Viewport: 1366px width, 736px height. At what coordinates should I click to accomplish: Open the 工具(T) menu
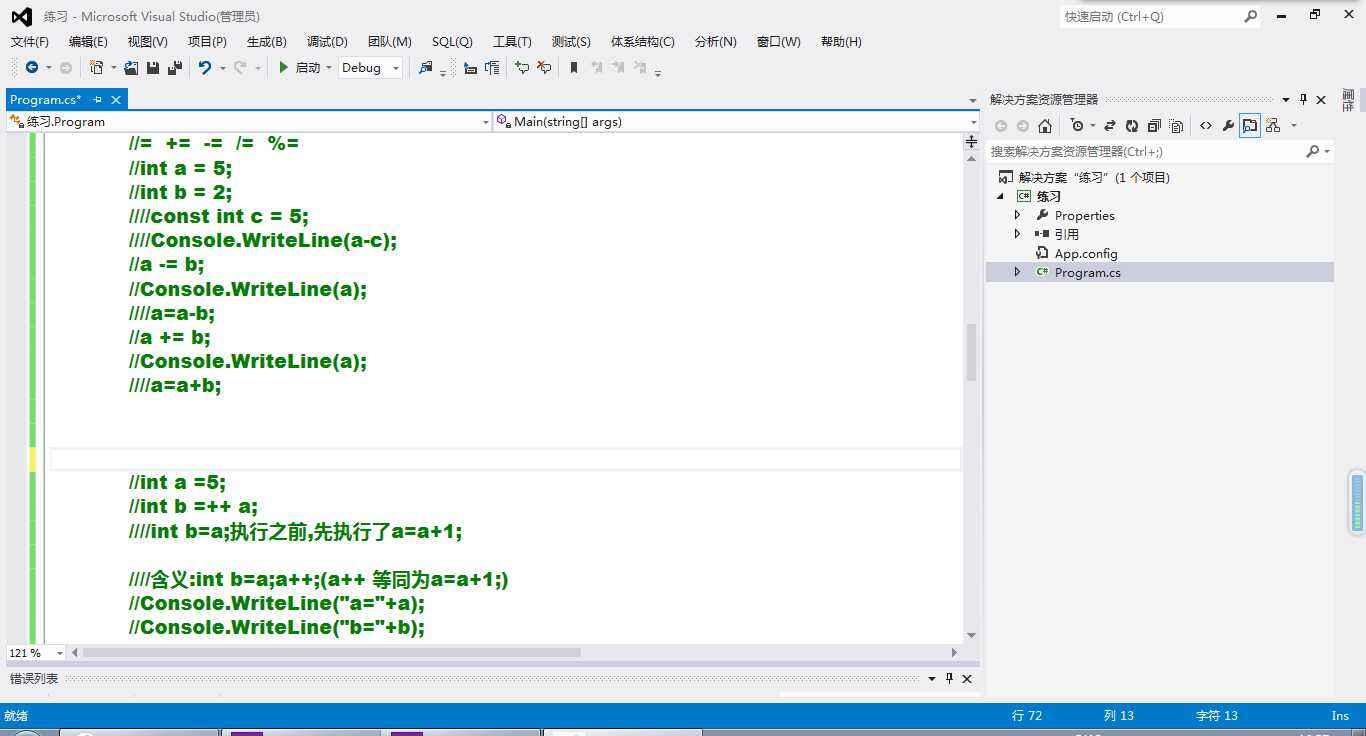[x=512, y=41]
